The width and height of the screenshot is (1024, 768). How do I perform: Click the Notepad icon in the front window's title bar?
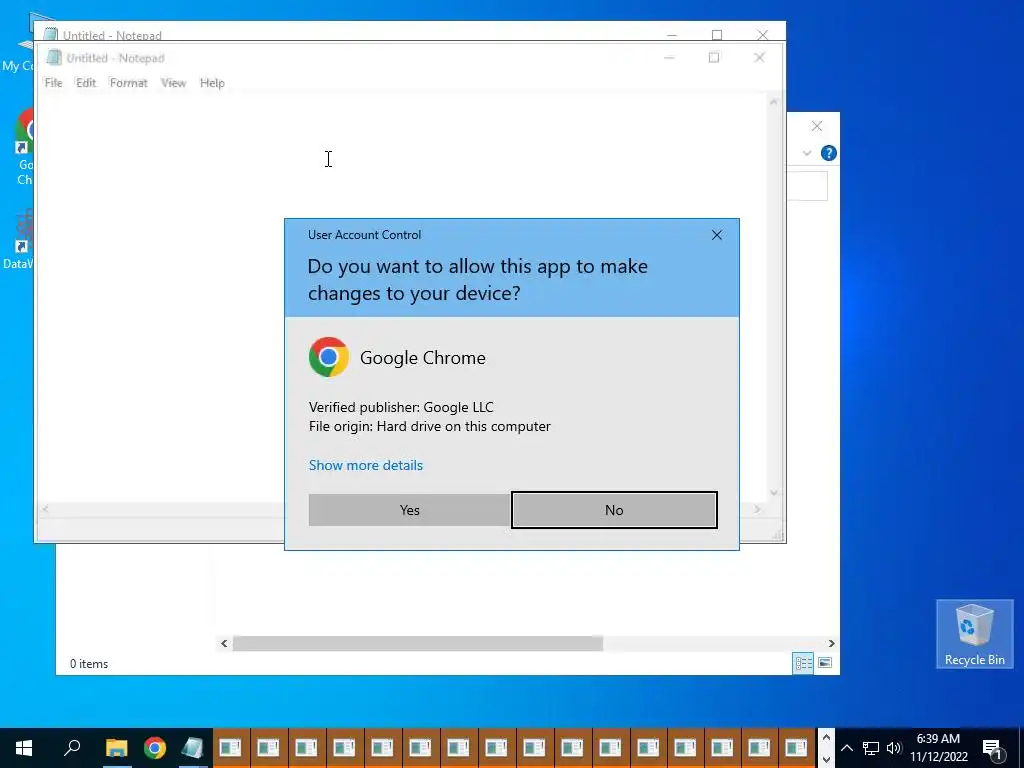pos(54,57)
